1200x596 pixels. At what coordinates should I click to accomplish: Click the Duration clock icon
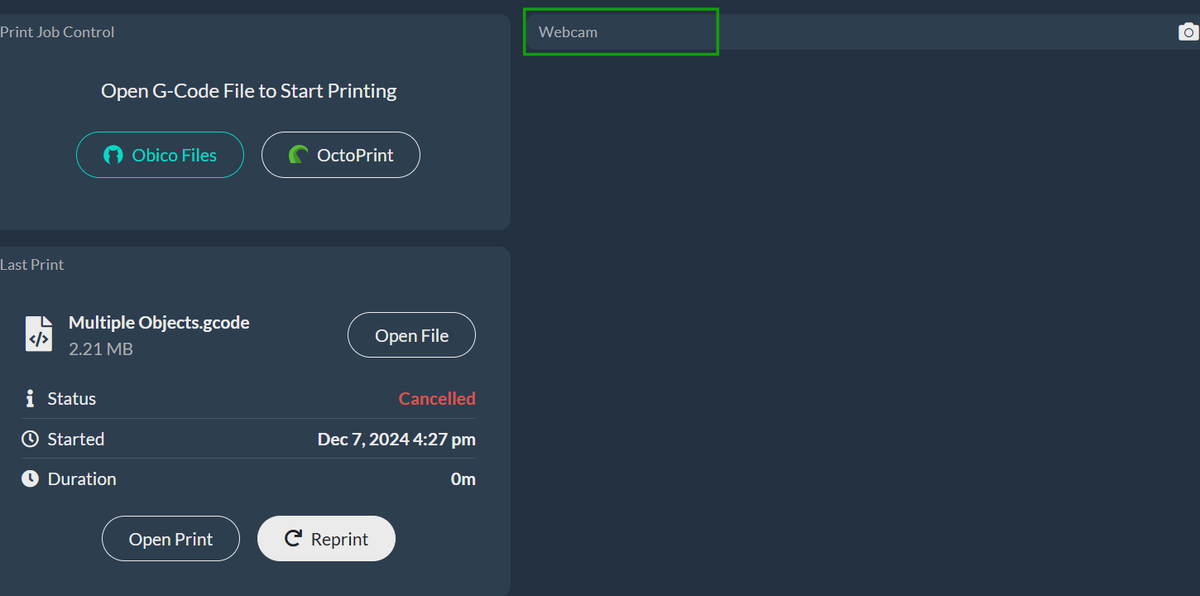pyautogui.click(x=30, y=479)
